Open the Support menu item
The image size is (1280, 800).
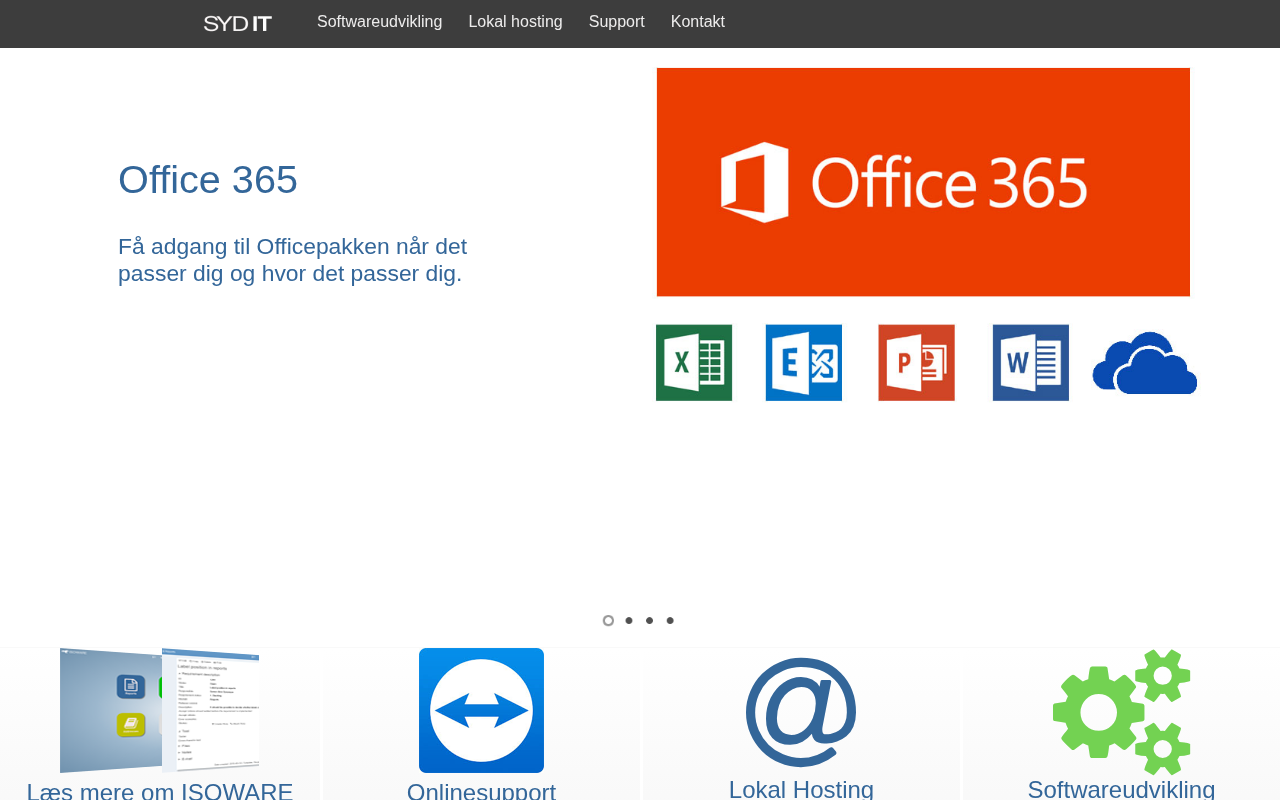pos(617,22)
